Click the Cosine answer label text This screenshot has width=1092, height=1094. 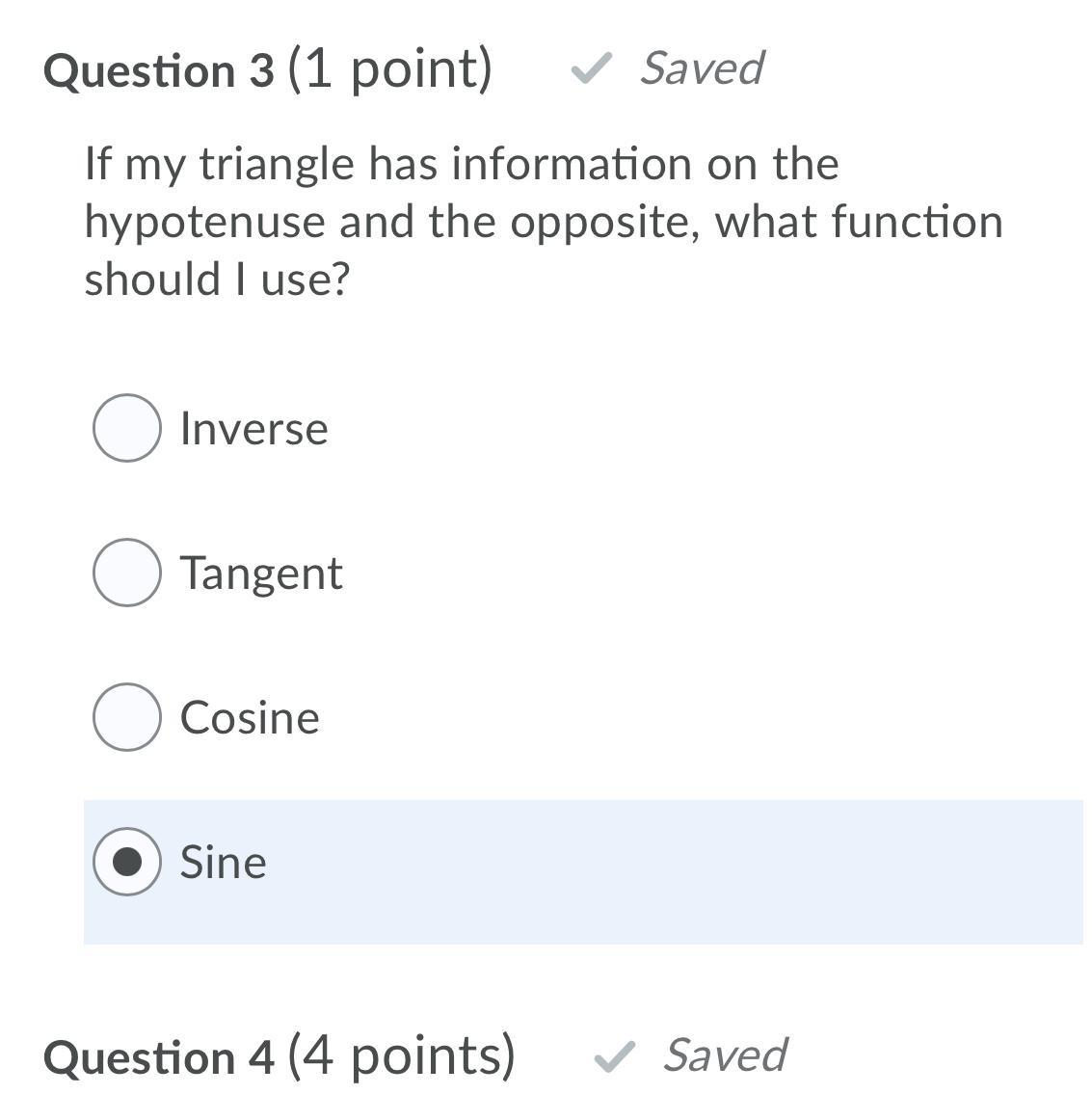250,718
